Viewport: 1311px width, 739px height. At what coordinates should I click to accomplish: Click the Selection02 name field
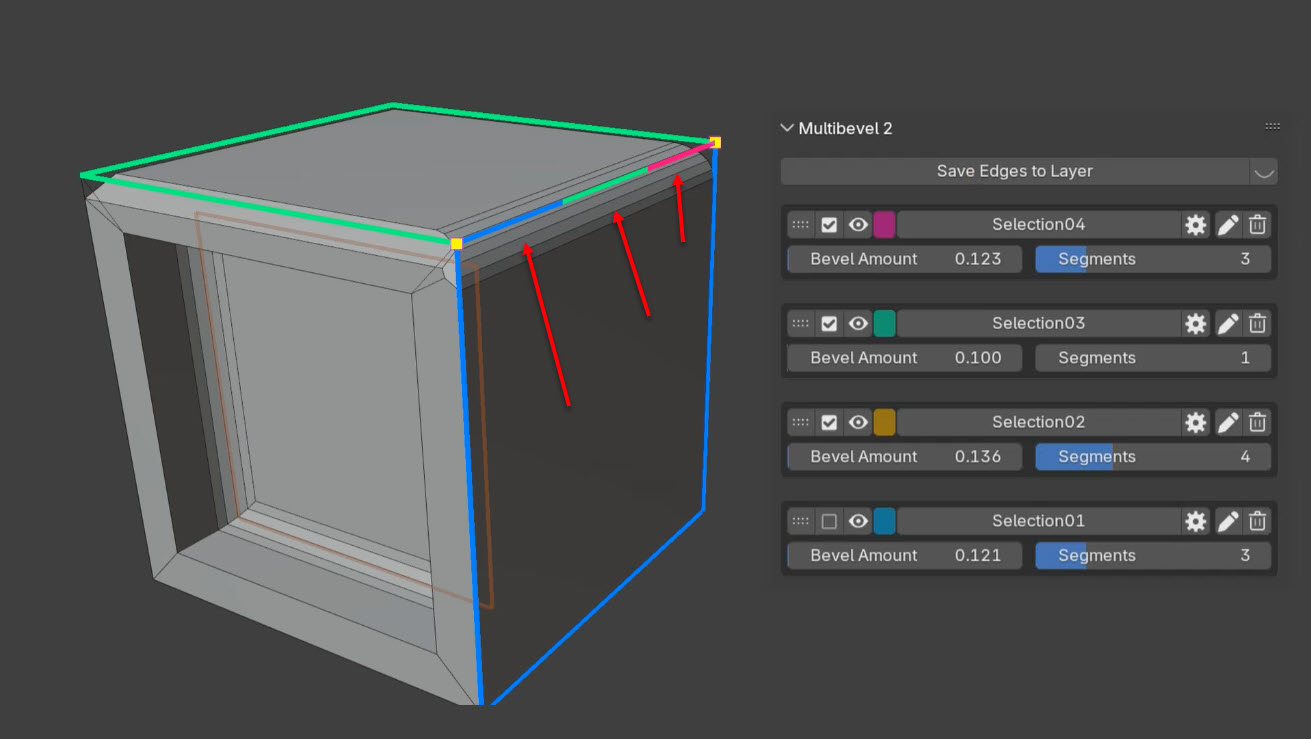(x=1038, y=423)
